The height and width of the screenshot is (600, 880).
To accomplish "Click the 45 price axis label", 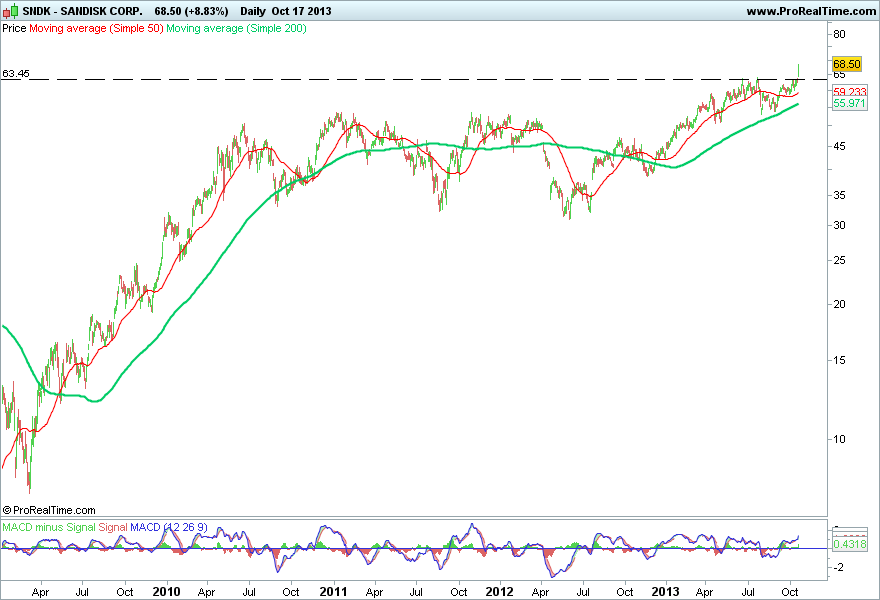I will click(x=839, y=146).
